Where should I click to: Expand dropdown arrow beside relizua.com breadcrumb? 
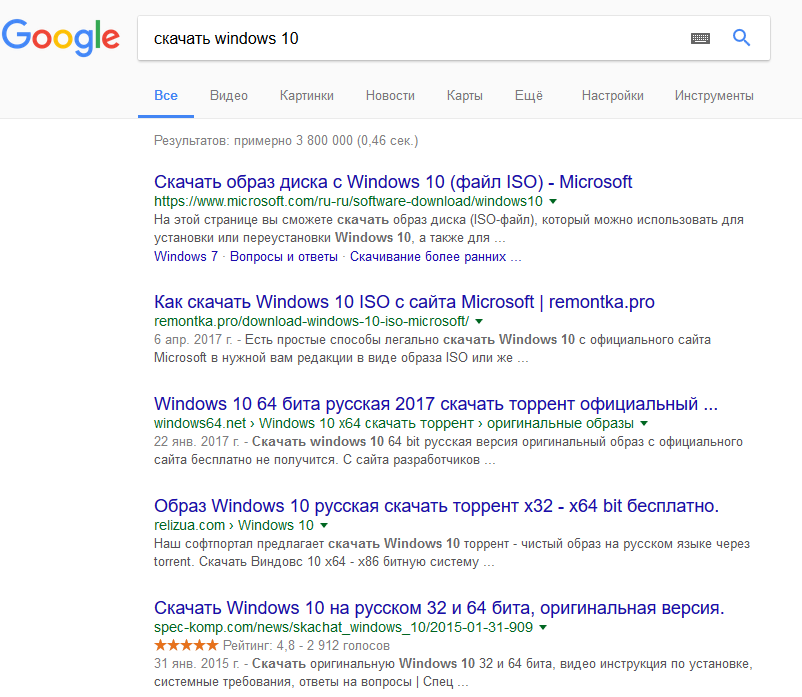324,526
